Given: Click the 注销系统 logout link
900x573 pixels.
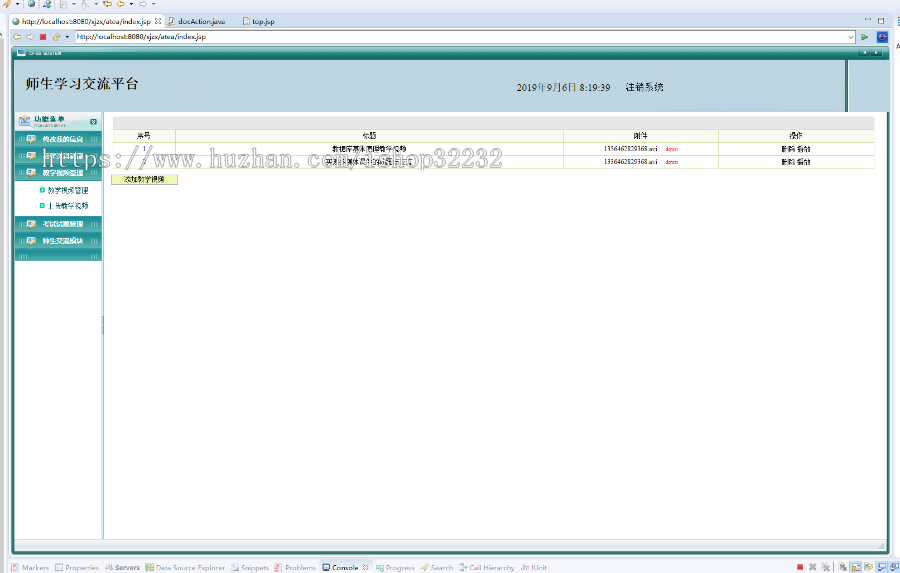Looking at the screenshot, I should pyautogui.click(x=644, y=87).
